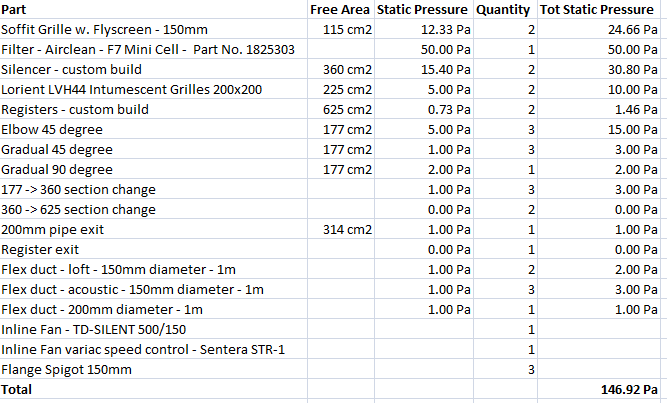667x403 pixels.
Task: Click the 'Free Area' header cell
Action: tap(340, 9)
